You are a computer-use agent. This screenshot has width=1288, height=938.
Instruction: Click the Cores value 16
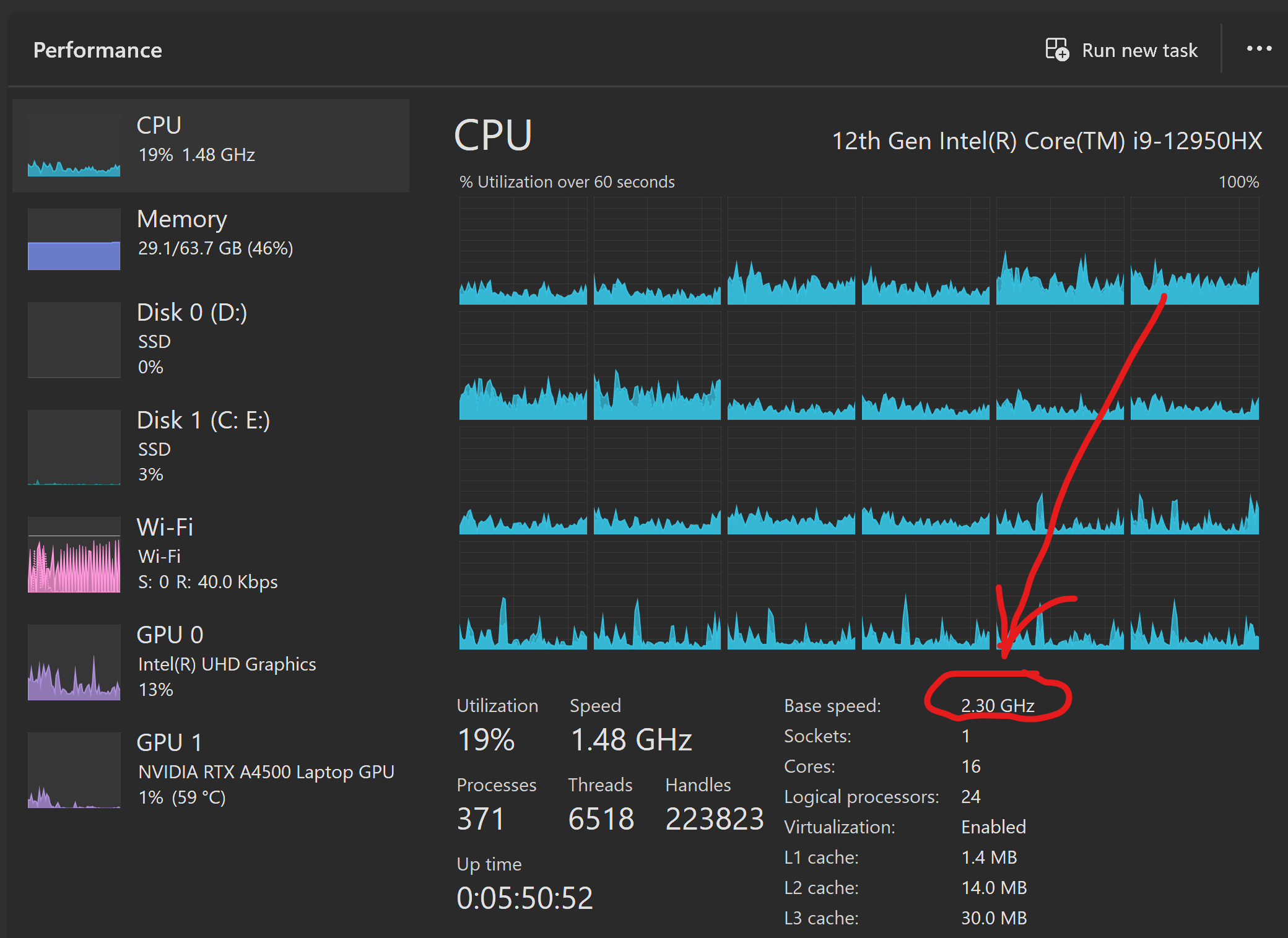pos(971,766)
